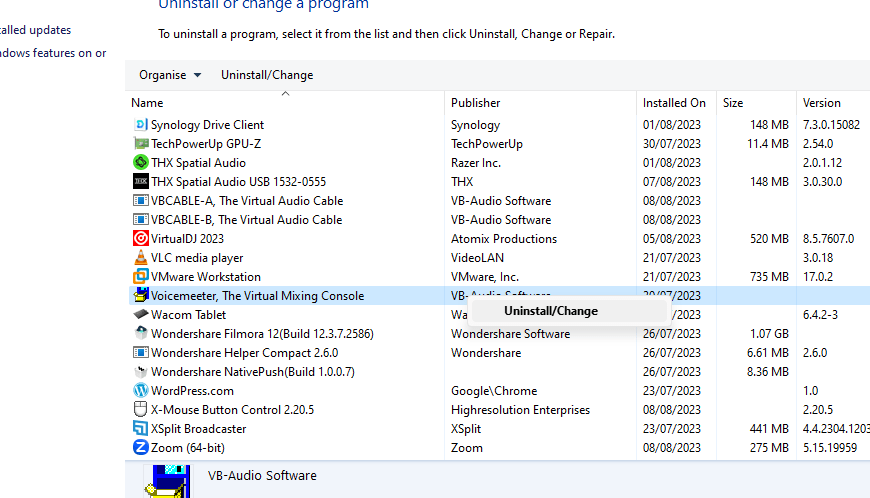The width and height of the screenshot is (870, 498).
Task: Select Wondershare Filmora 12 entry
Action: pos(262,334)
